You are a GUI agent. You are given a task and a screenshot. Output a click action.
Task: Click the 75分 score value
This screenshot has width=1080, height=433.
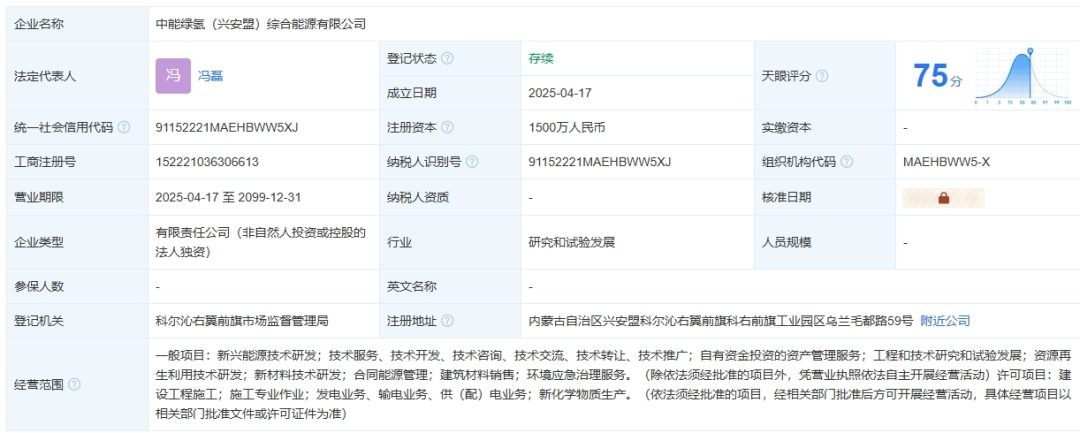937,76
